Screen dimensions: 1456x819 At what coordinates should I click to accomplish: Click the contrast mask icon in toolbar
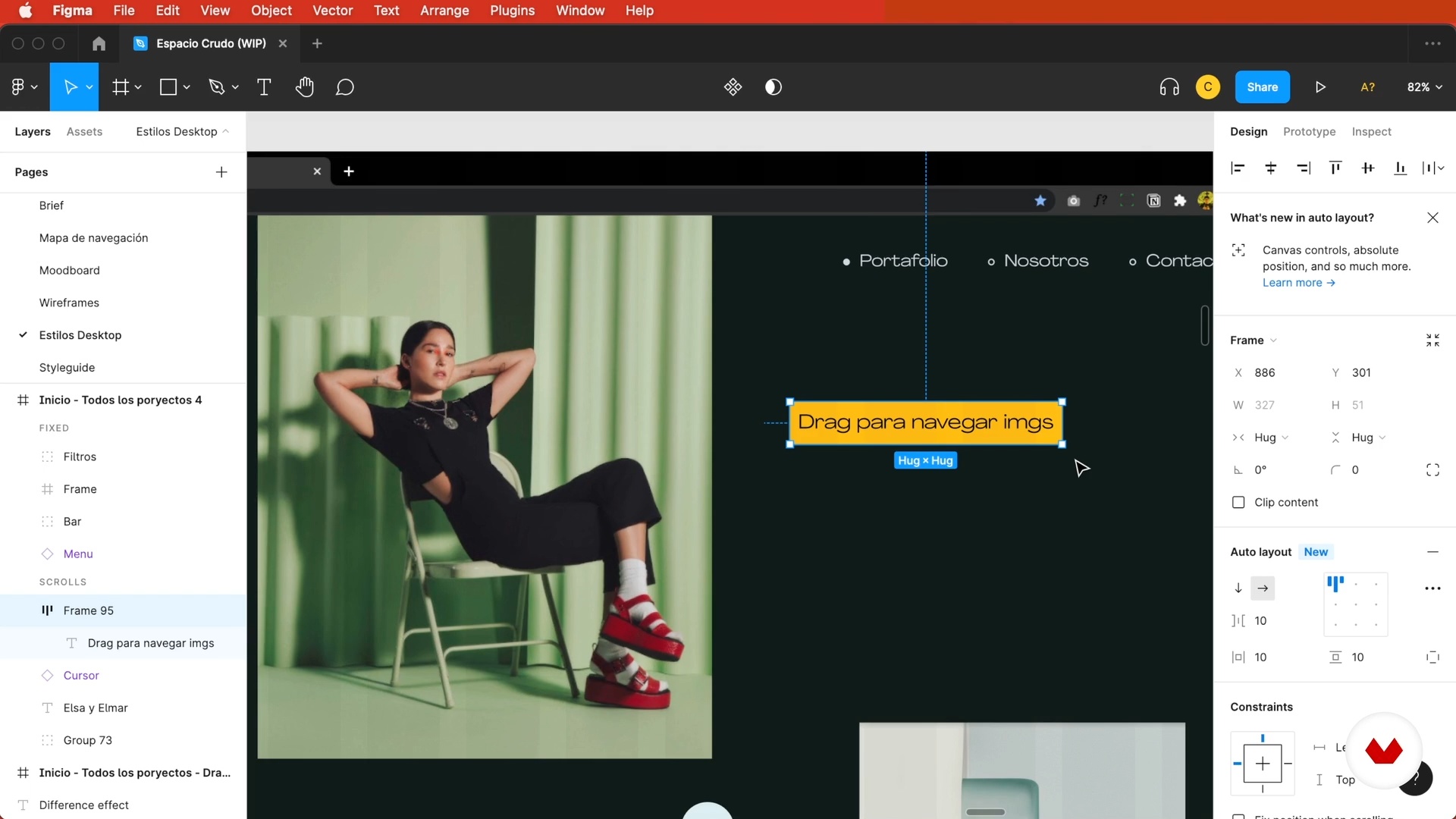click(x=773, y=87)
